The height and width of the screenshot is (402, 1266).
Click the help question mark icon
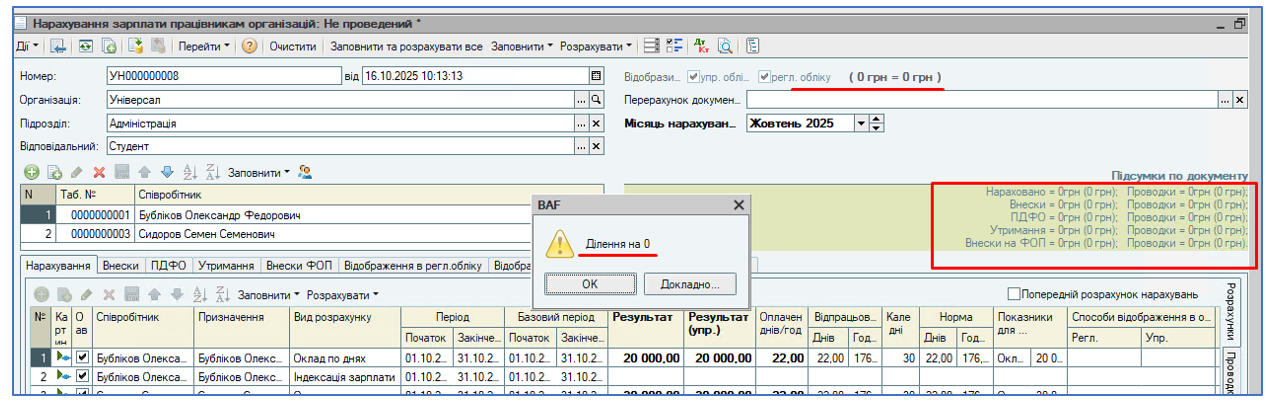click(x=250, y=46)
